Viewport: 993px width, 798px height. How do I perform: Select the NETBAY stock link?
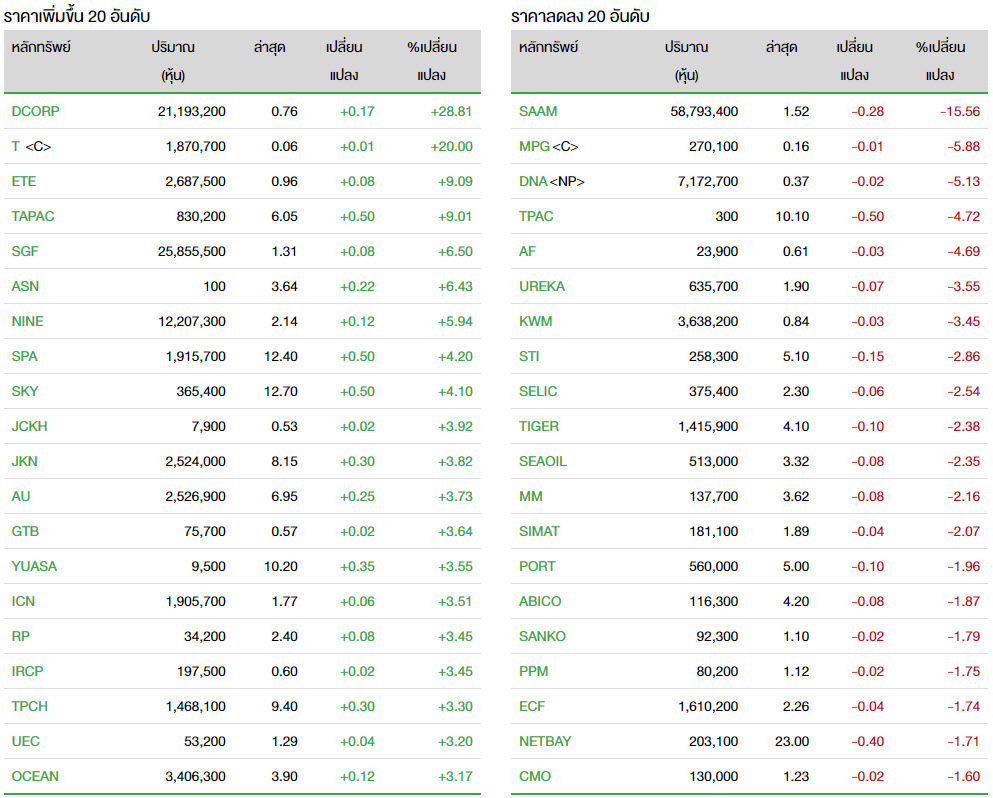click(544, 741)
